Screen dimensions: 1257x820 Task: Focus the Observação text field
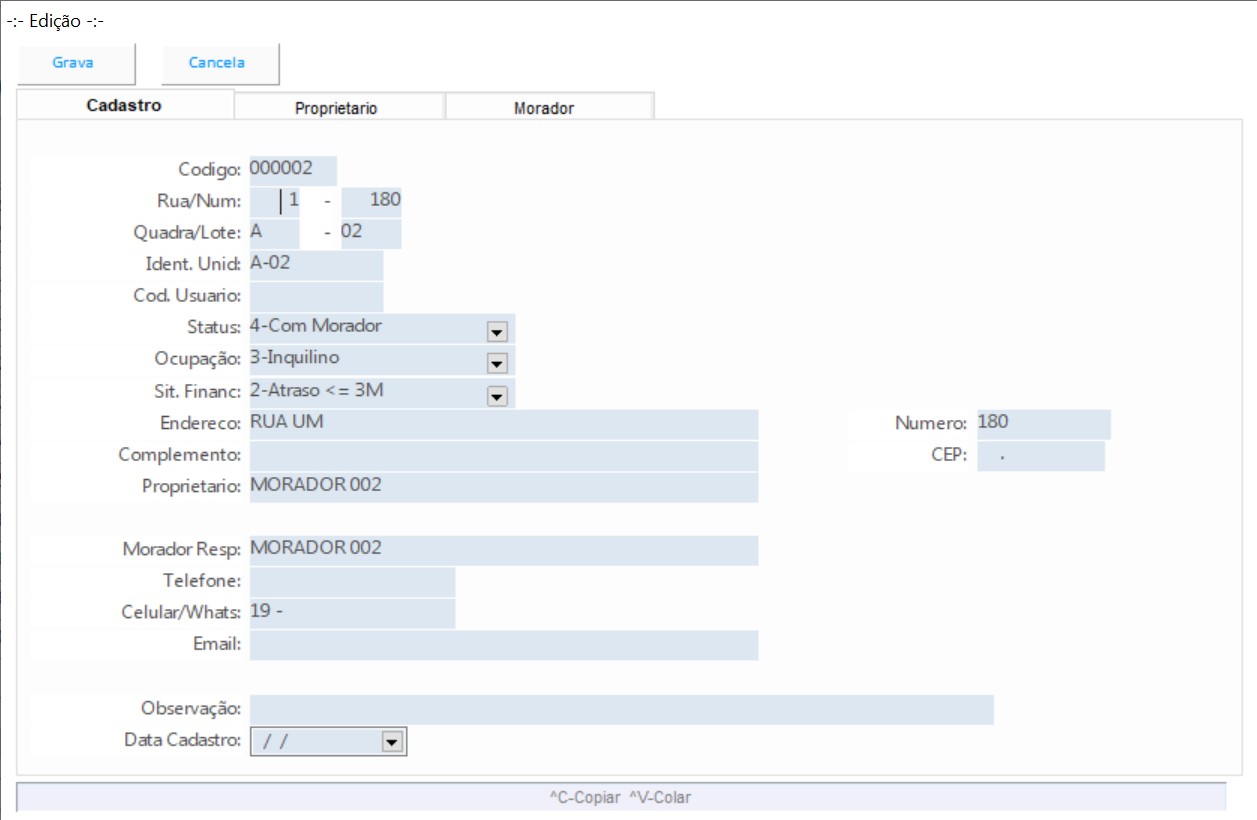(x=620, y=709)
